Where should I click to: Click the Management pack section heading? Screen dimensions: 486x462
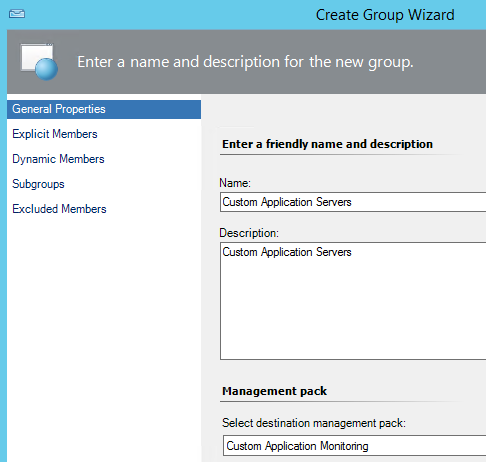[x=274, y=391]
